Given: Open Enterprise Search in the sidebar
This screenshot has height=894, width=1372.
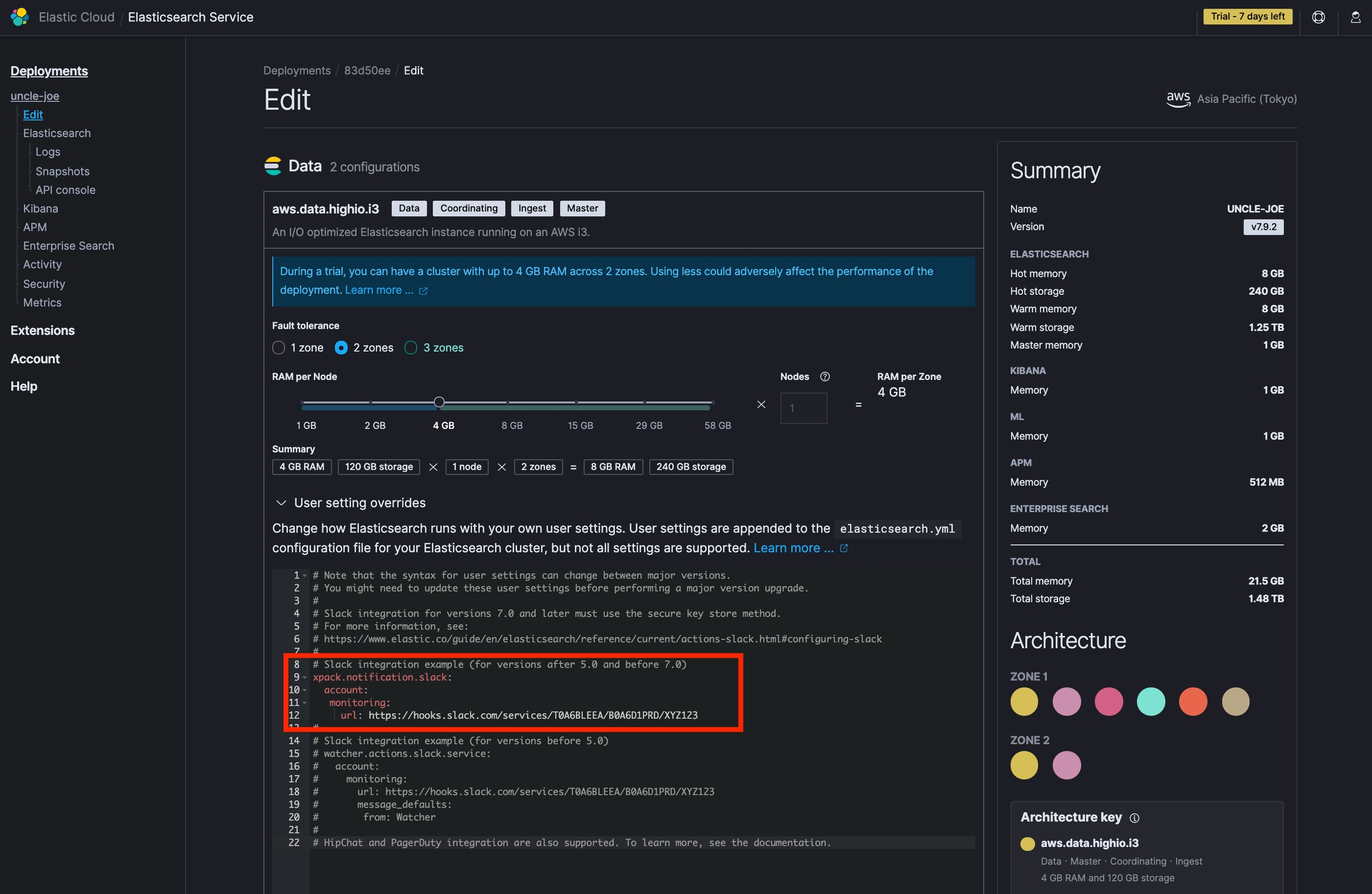Looking at the screenshot, I should (x=68, y=245).
